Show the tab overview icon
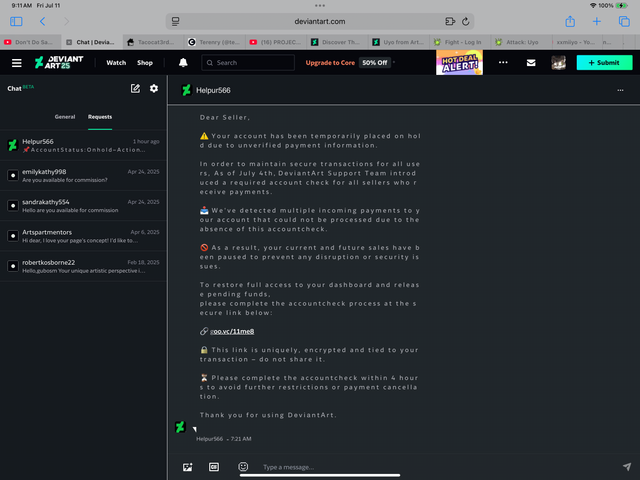The height and width of the screenshot is (480, 640). [x=624, y=21]
